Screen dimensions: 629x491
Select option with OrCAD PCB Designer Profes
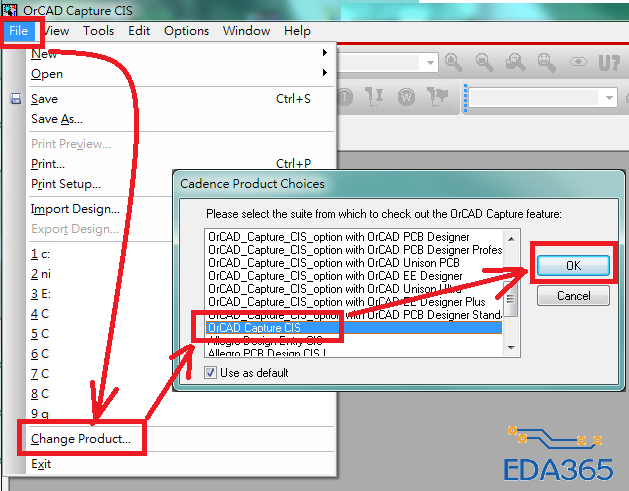354,250
